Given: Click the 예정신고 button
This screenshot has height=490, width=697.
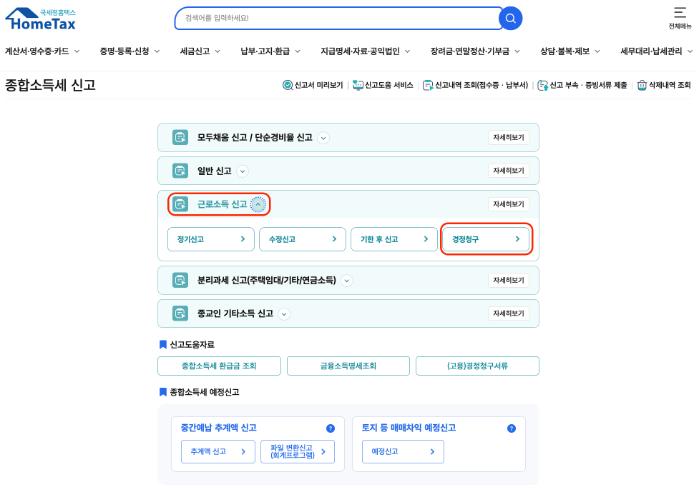Looking at the screenshot, I should tap(403, 452).
